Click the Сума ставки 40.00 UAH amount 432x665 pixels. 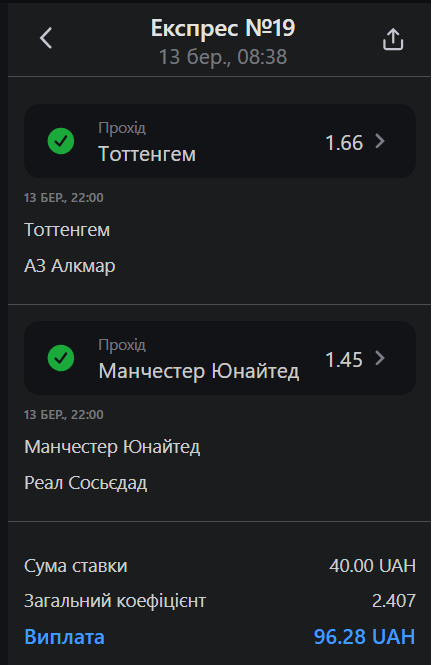373,566
